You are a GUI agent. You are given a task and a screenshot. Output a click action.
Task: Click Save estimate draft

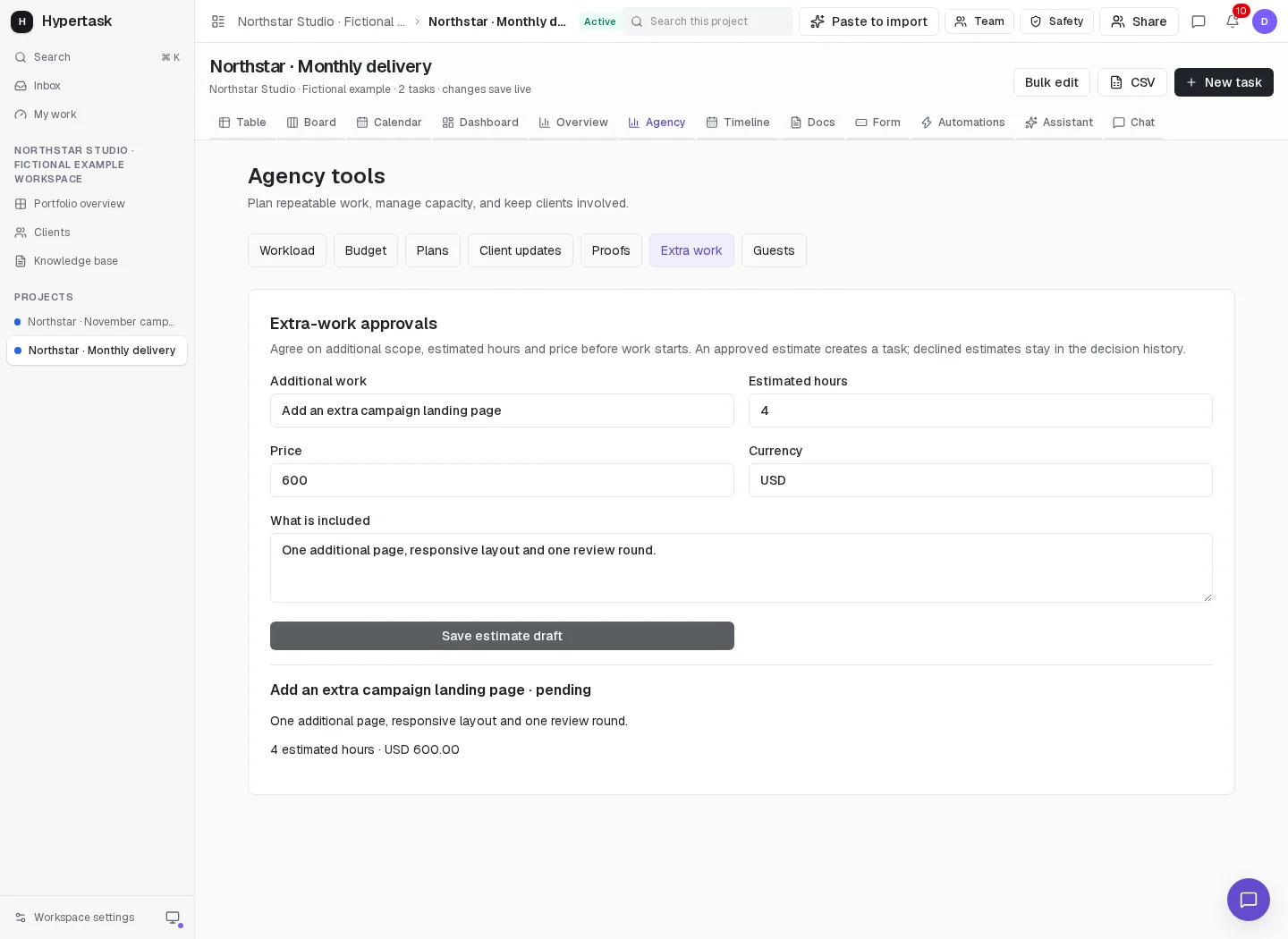tap(502, 636)
